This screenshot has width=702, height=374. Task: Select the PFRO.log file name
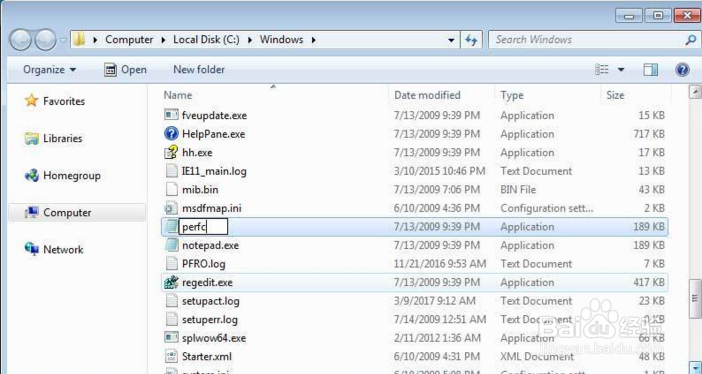point(204,264)
